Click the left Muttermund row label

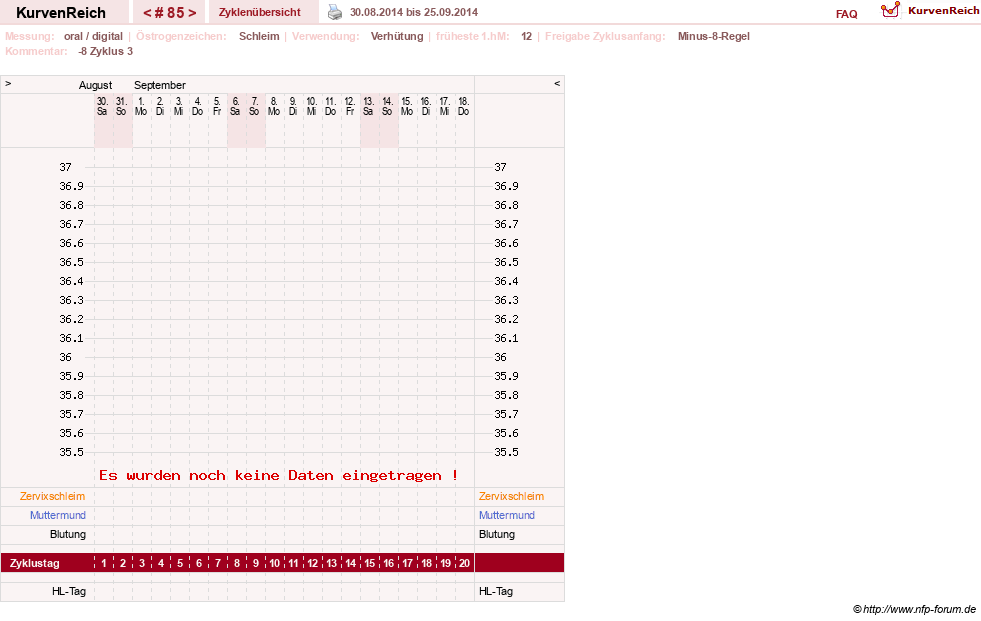click(x=58, y=515)
